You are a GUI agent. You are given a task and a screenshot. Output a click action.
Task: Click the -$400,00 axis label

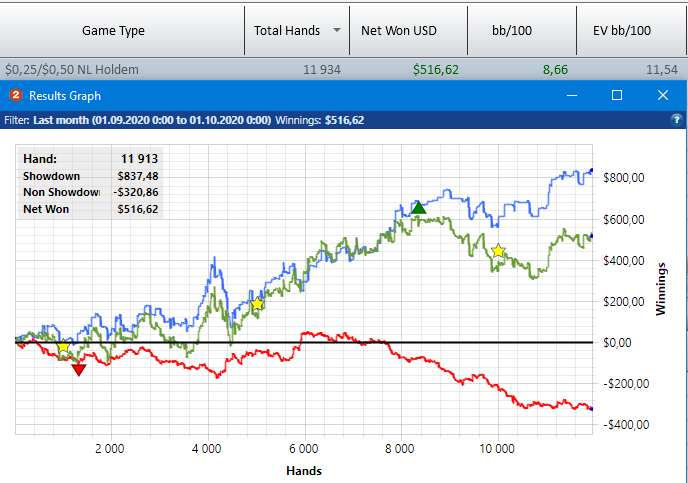pos(626,425)
